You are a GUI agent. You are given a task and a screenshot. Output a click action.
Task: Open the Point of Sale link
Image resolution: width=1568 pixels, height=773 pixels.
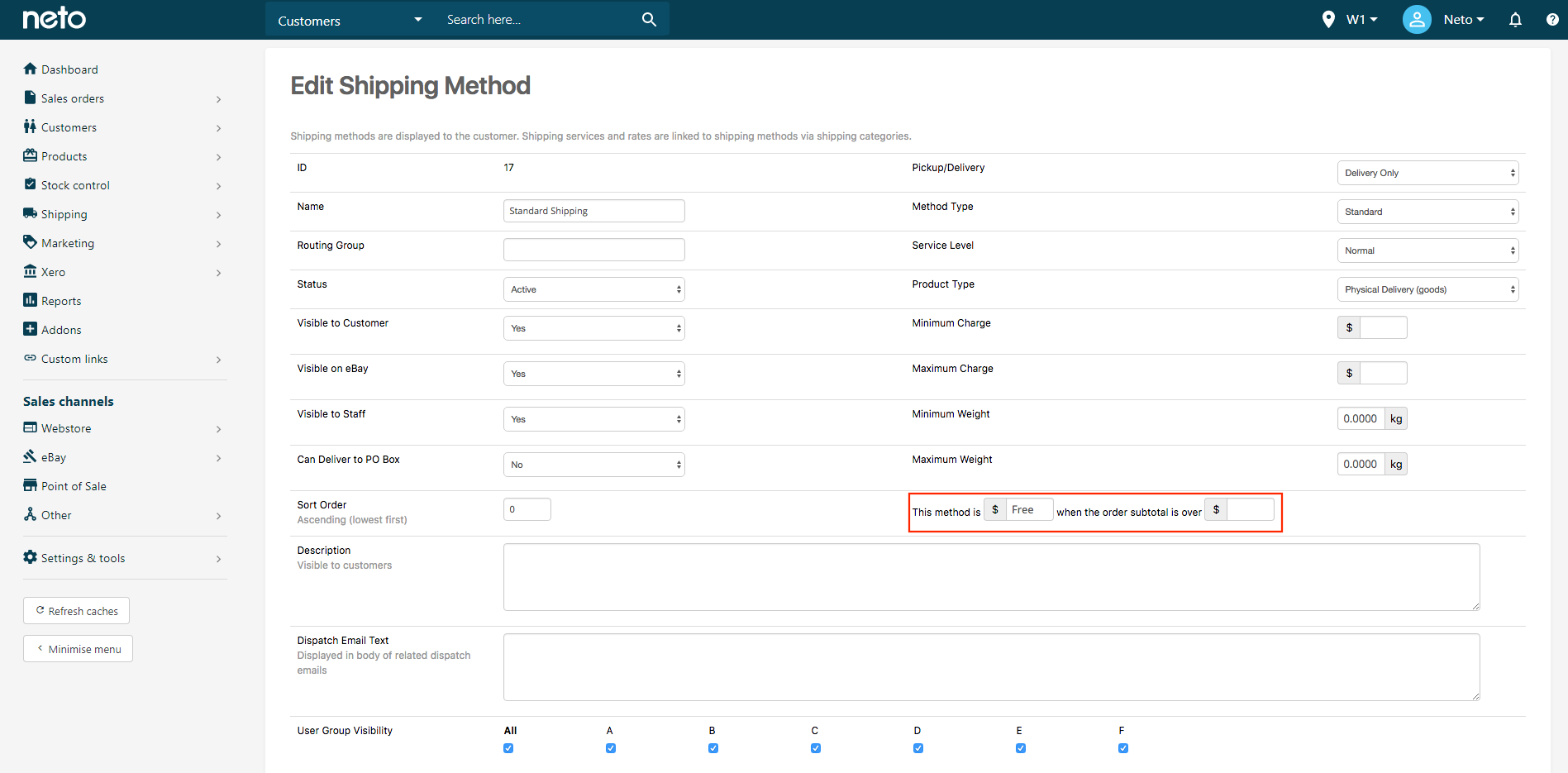[x=74, y=486]
